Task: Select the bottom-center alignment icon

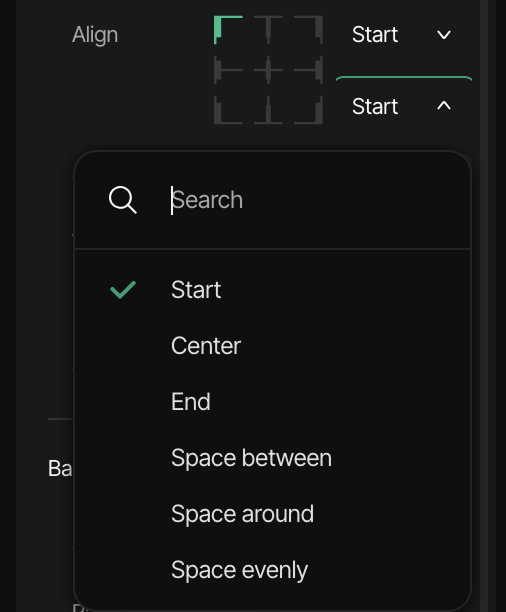Action: [268, 110]
